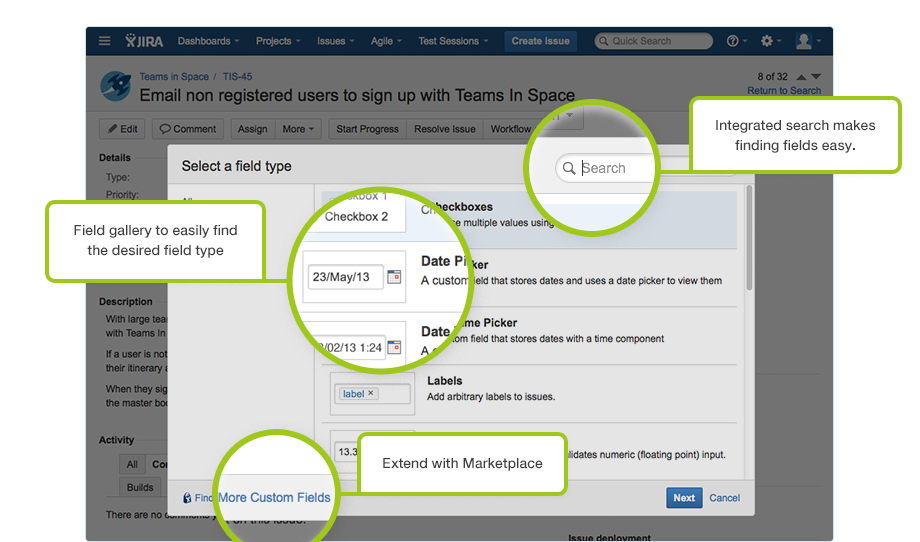Image resolution: width=920 pixels, height=542 pixels.
Task: Click the Assign button
Action: 253,129
